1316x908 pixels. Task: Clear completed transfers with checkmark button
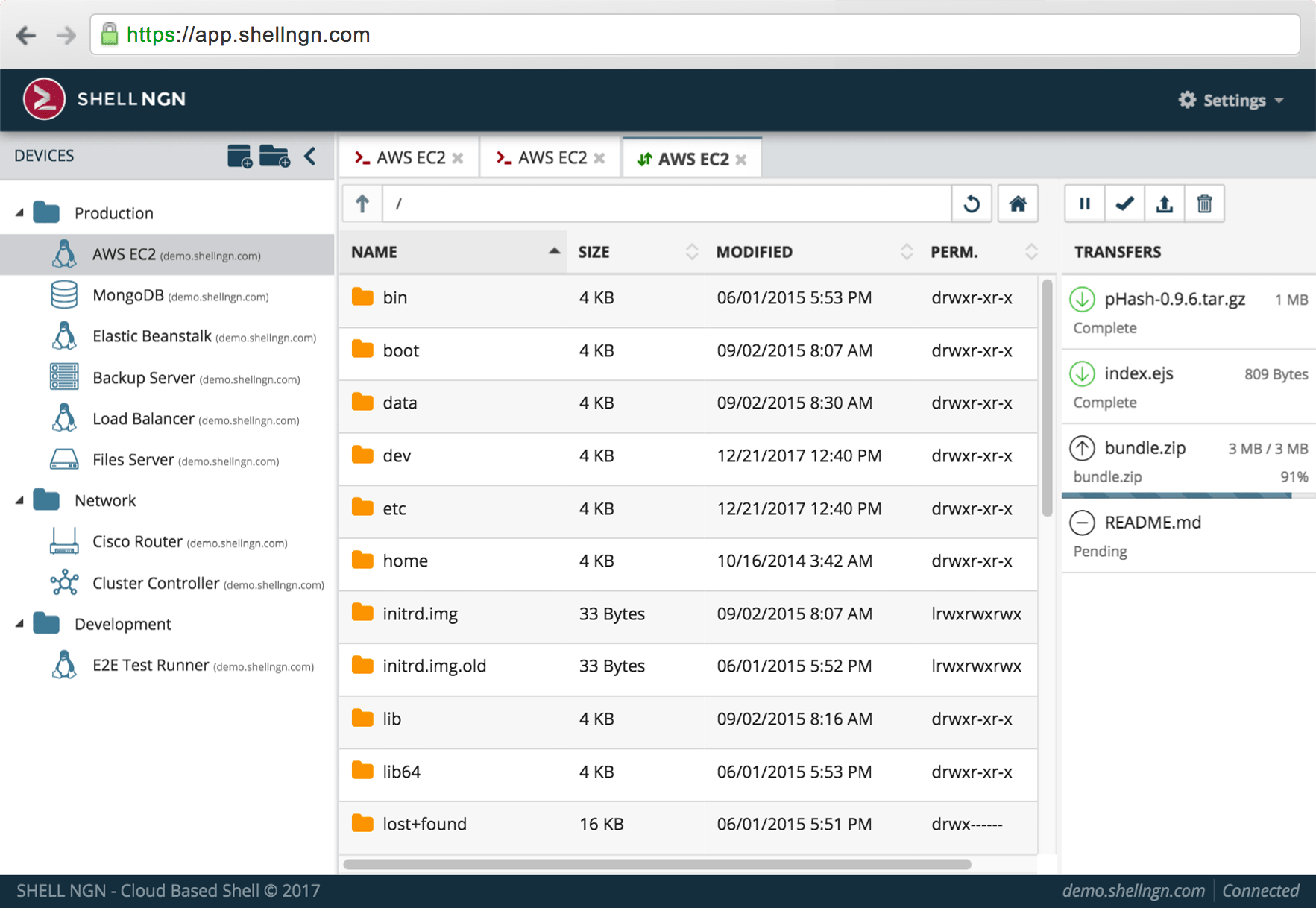1124,204
